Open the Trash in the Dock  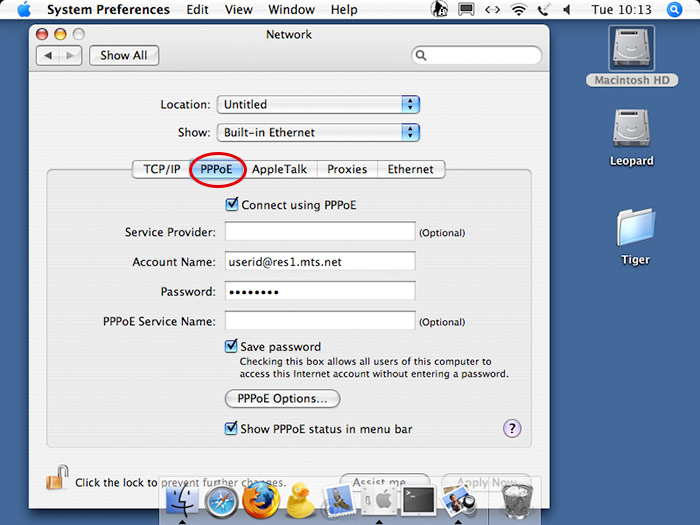pyautogui.click(x=517, y=501)
